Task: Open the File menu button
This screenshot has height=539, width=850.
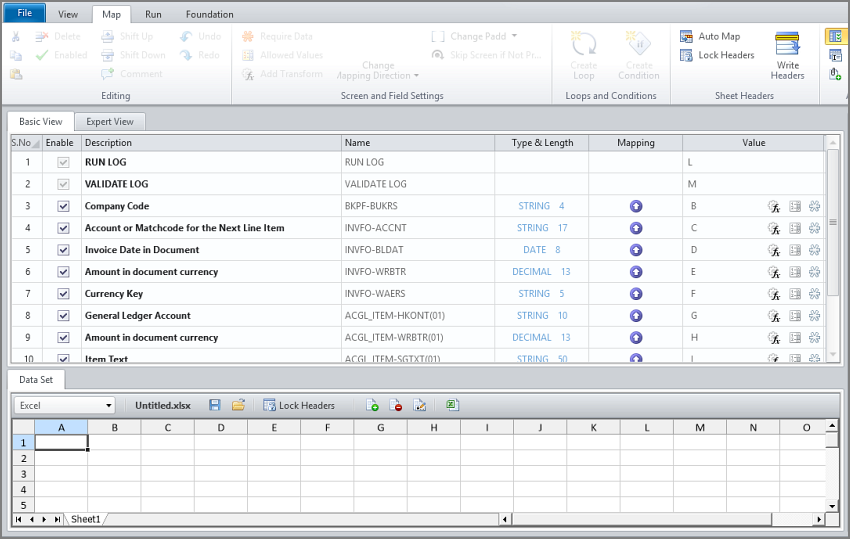Action: pos(24,13)
